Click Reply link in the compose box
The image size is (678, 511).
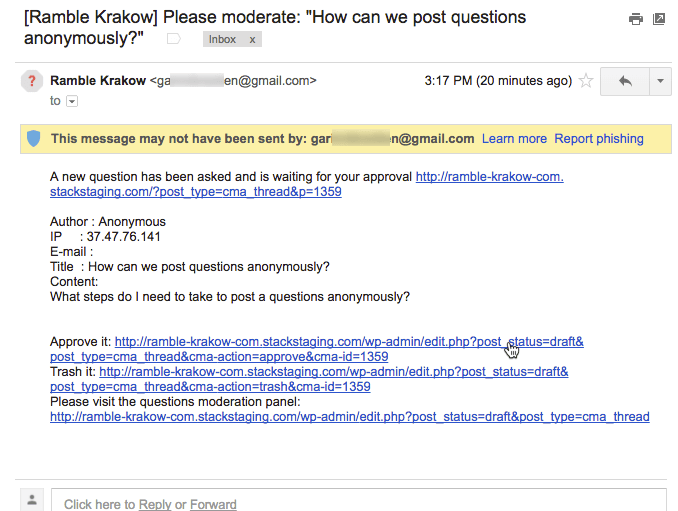click(155, 504)
